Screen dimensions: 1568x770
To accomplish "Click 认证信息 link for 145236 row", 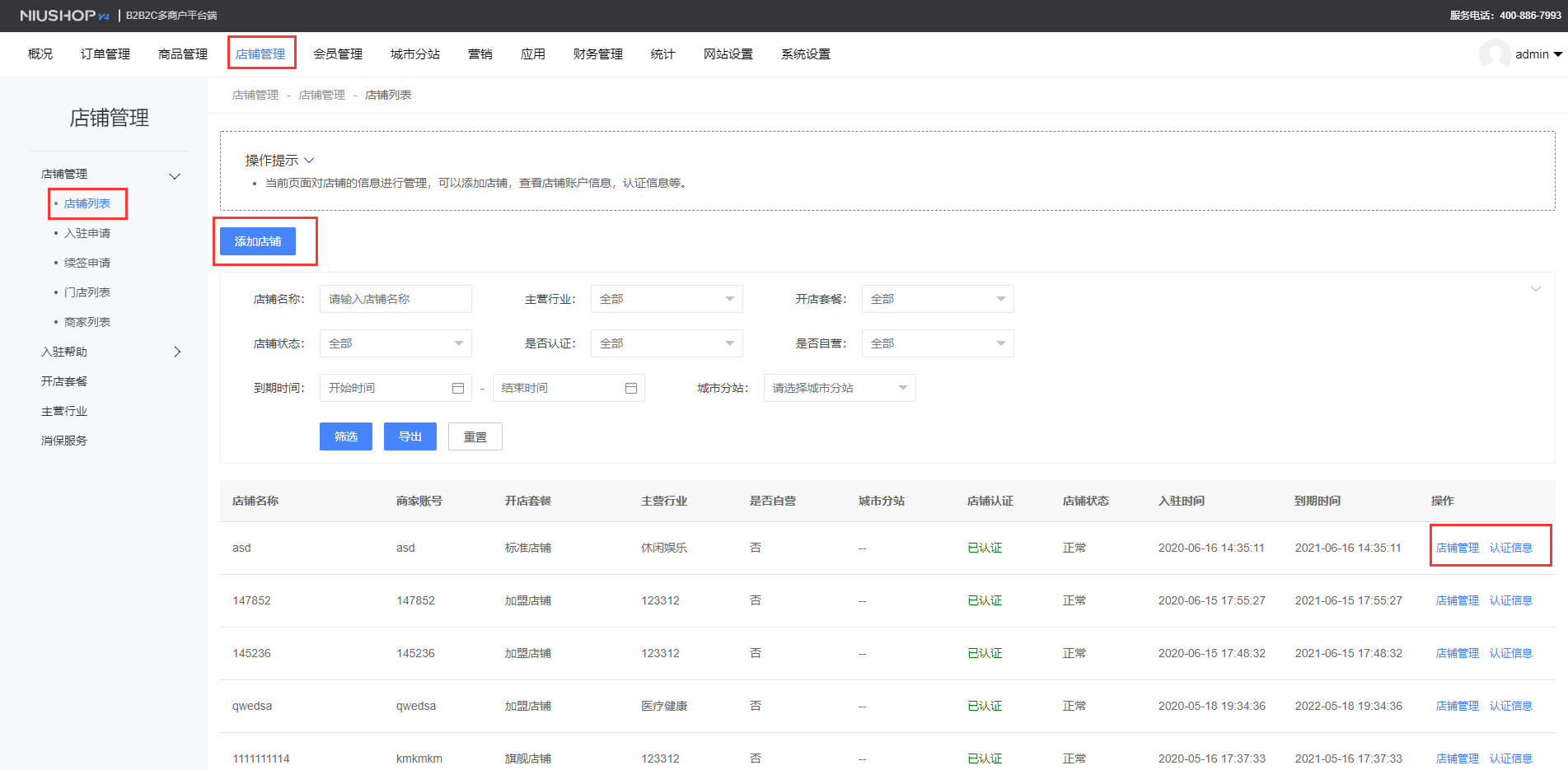I will coord(1511,653).
